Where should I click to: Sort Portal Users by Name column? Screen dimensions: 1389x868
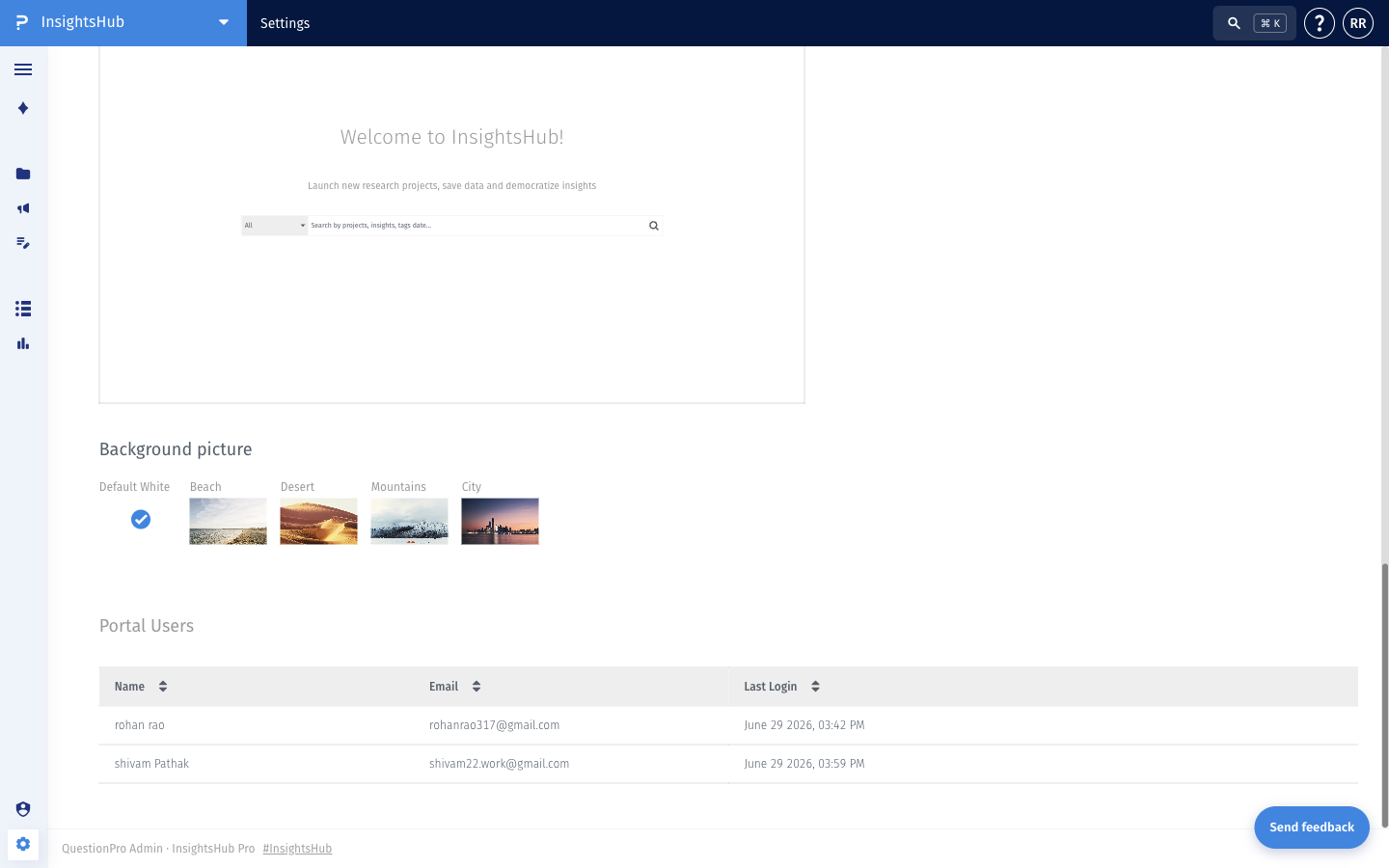(163, 687)
